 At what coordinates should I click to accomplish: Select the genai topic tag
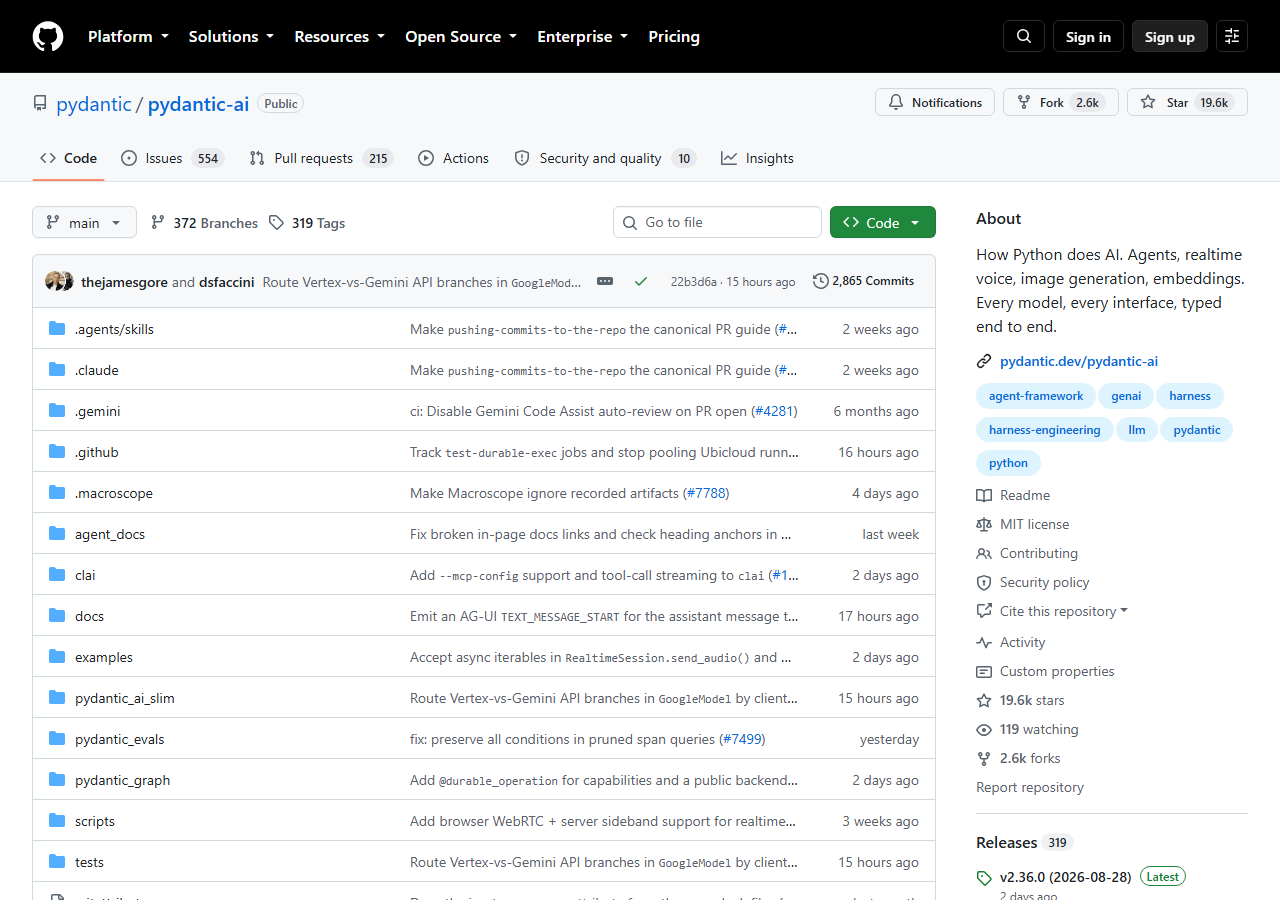[x=1126, y=396]
